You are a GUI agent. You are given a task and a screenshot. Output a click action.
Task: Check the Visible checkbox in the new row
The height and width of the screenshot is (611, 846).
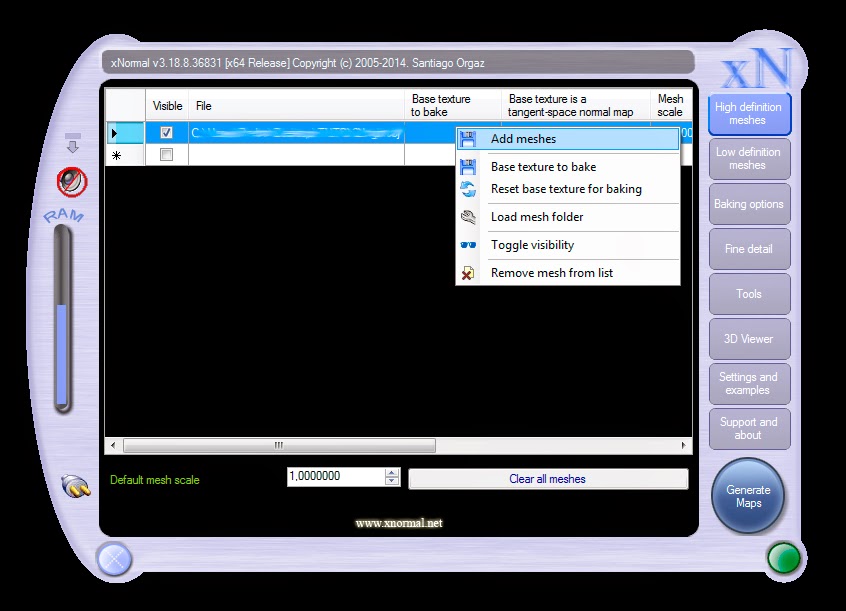(x=166, y=155)
